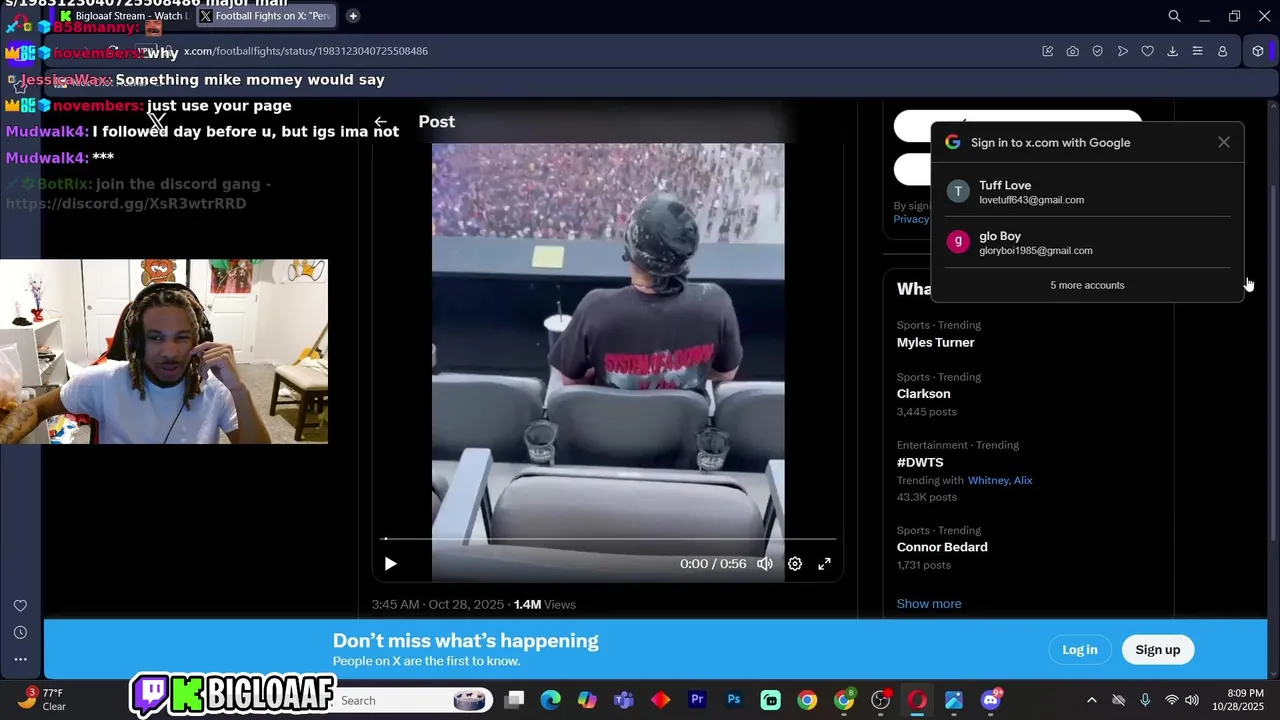Open extensions cube icon
This screenshot has width=1280, height=720.
(x=1258, y=51)
